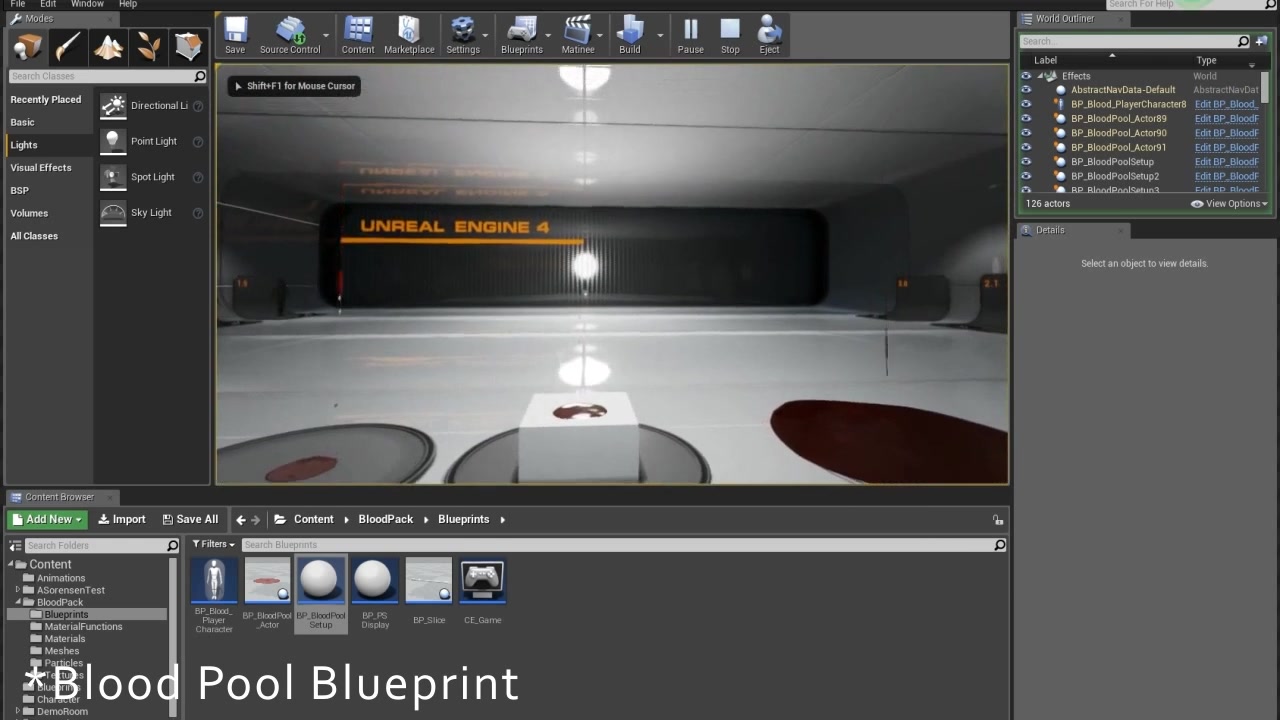1280x720 pixels.
Task: Toggle visibility of BP_BloodPoolSetup
Action: 1026,162
